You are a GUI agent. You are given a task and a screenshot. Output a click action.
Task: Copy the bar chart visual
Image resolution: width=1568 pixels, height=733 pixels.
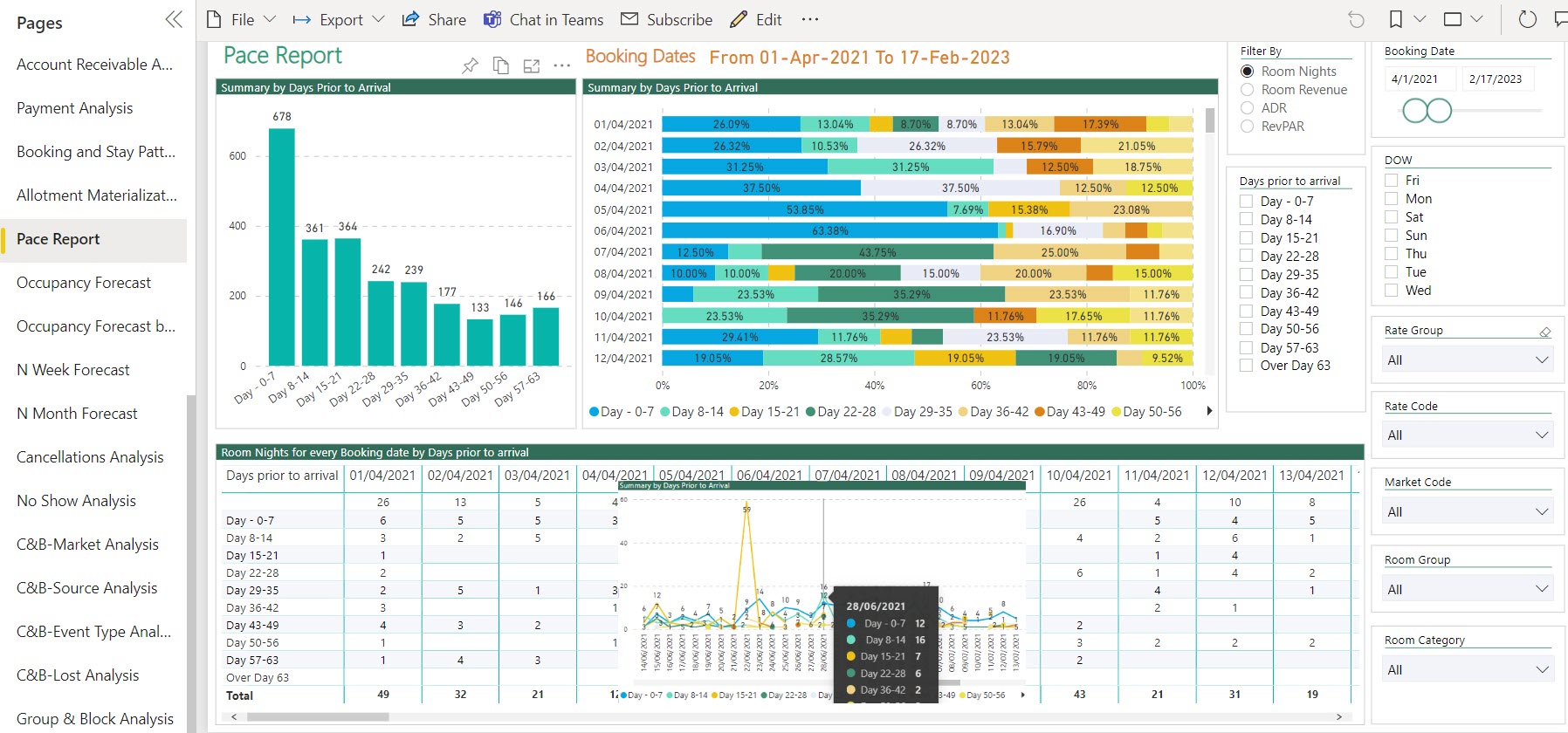click(501, 65)
